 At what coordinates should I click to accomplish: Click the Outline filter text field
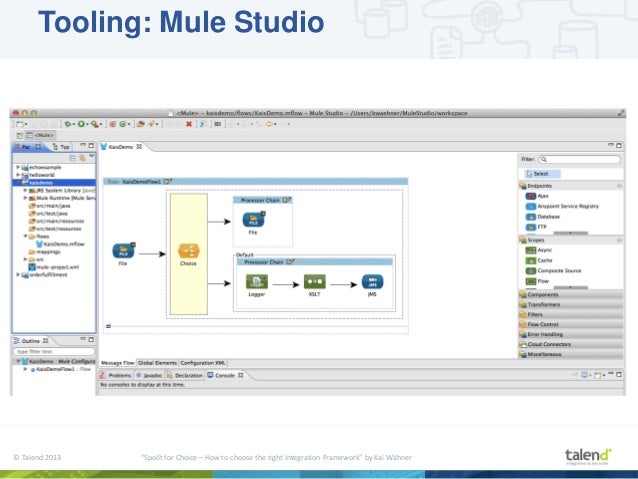54,351
